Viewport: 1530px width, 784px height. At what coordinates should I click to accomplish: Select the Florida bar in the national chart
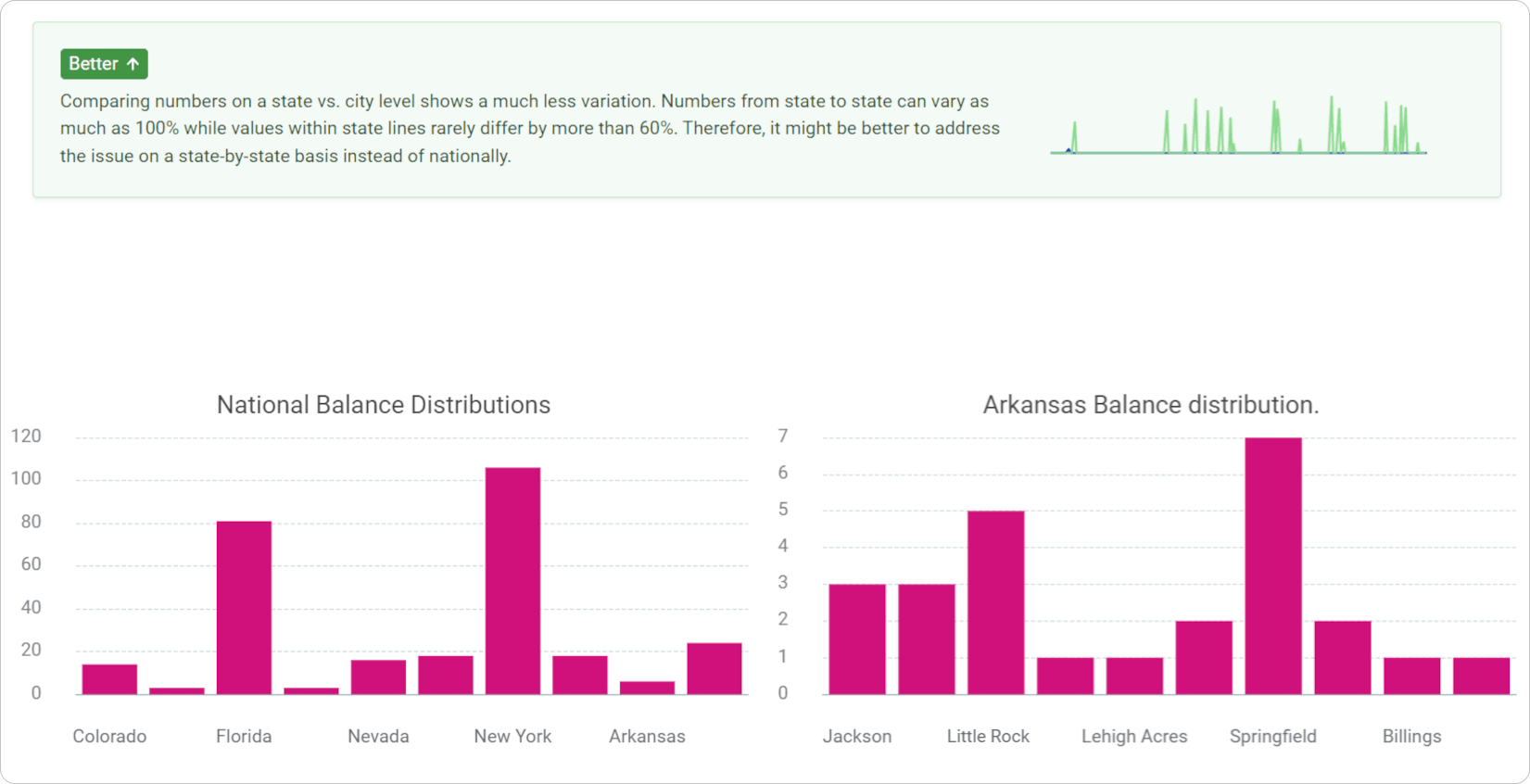click(x=244, y=607)
